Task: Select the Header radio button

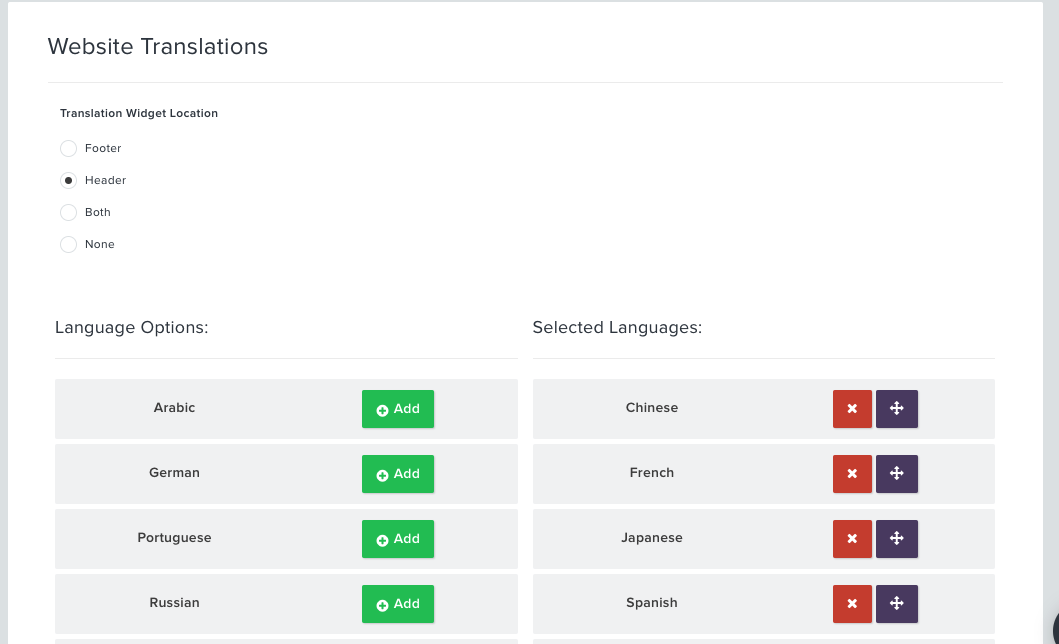Action: click(68, 180)
